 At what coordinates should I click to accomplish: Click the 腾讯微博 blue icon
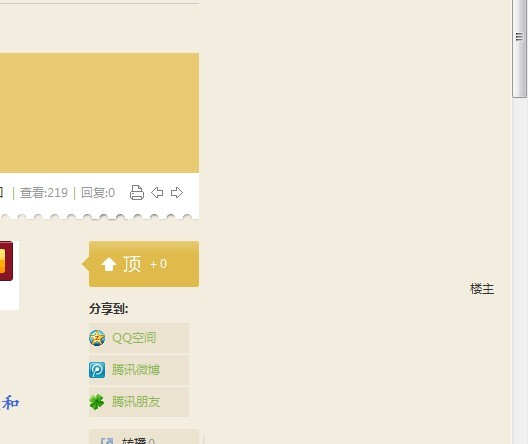(97, 370)
